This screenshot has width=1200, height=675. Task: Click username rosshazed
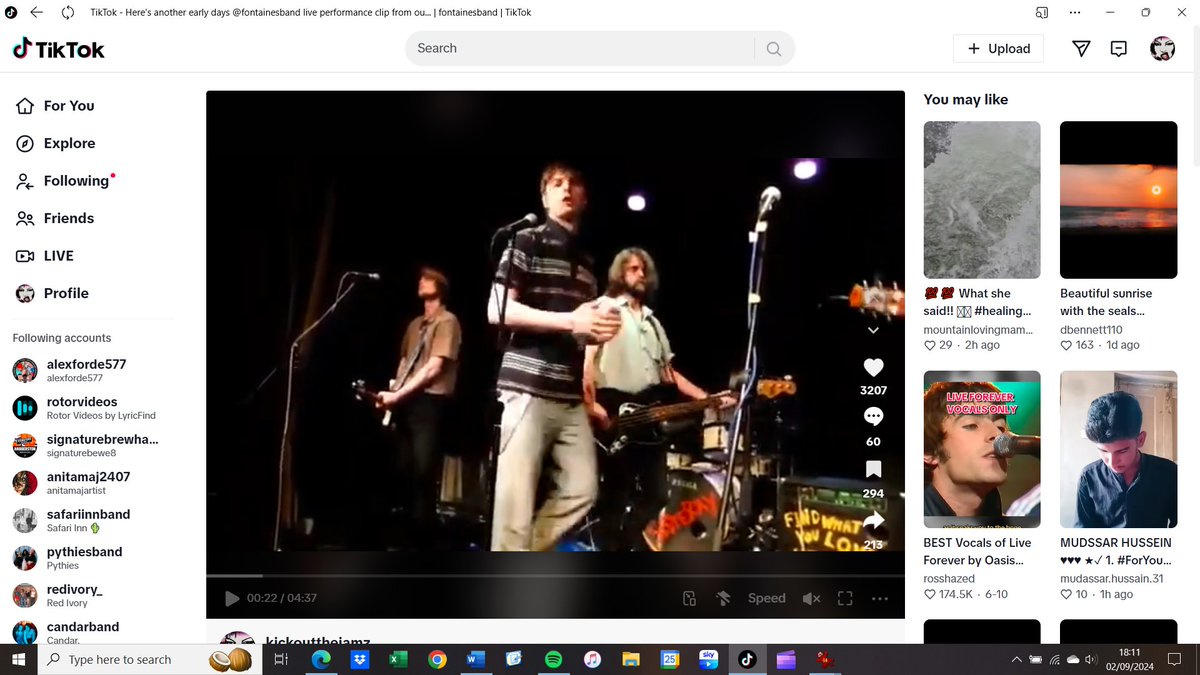951,578
